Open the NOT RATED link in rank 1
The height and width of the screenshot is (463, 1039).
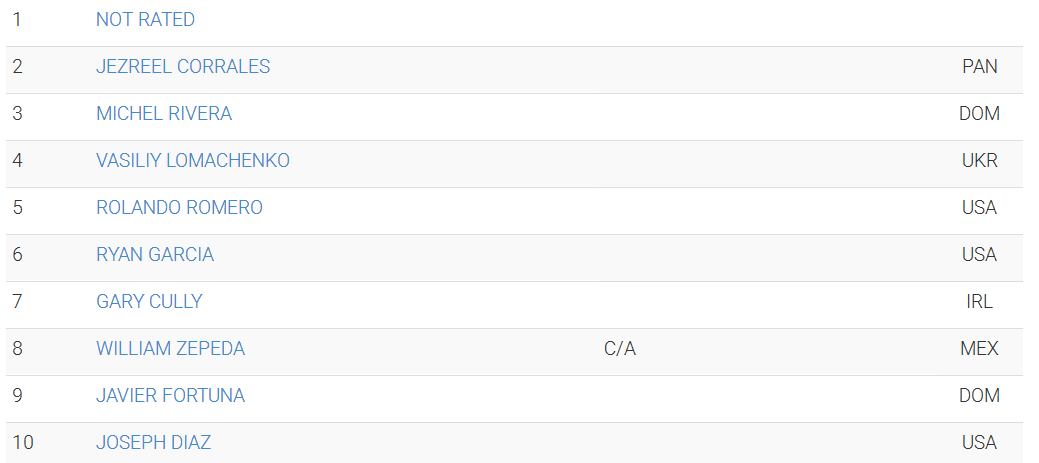click(145, 20)
